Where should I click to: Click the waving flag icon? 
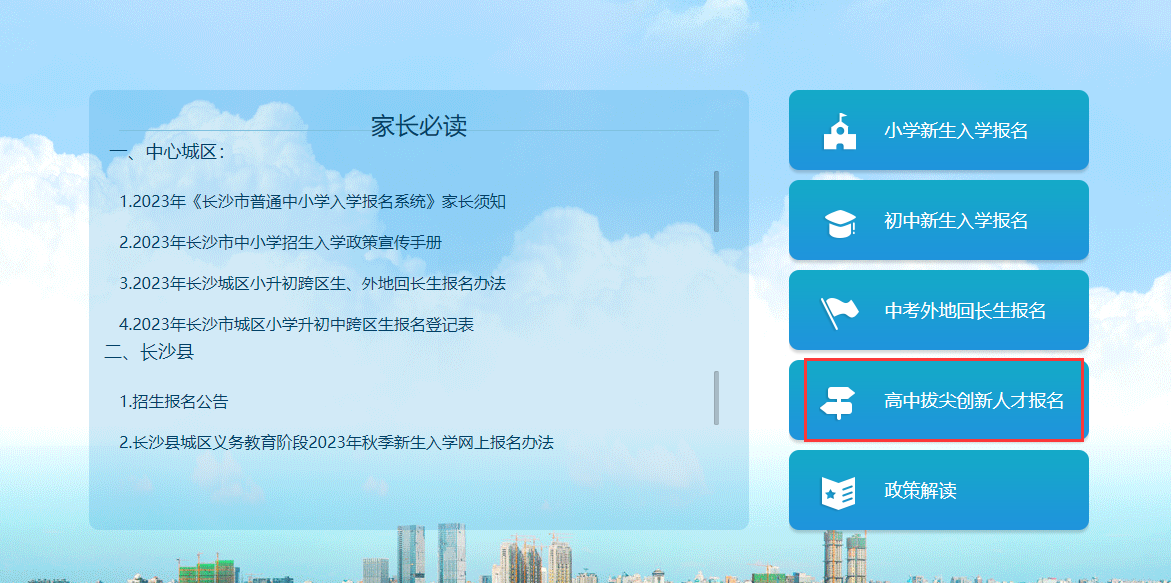pos(839,311)
